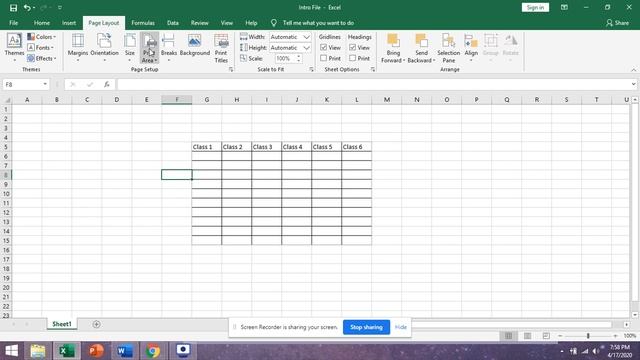This screenshot has width=640, height=360.
Task: Open Print Titles settings
Action: coord(221,48)
